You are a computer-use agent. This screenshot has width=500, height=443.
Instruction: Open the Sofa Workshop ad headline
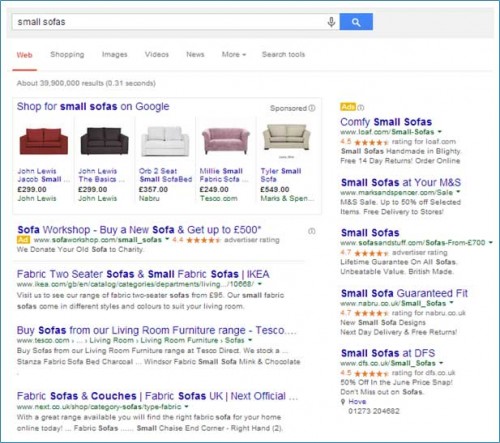[x=139, y=230]
